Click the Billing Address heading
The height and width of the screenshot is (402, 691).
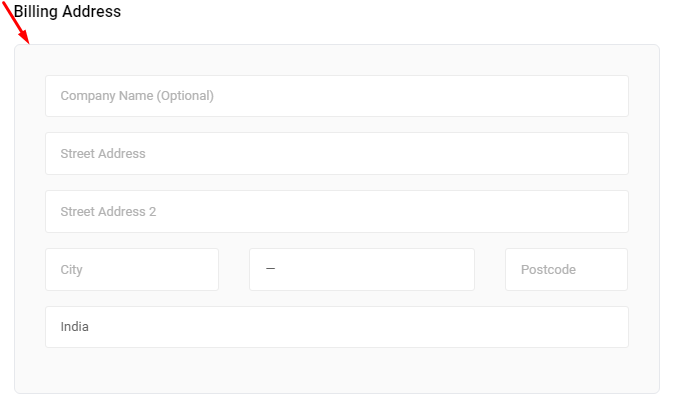[x=67, y=11]
